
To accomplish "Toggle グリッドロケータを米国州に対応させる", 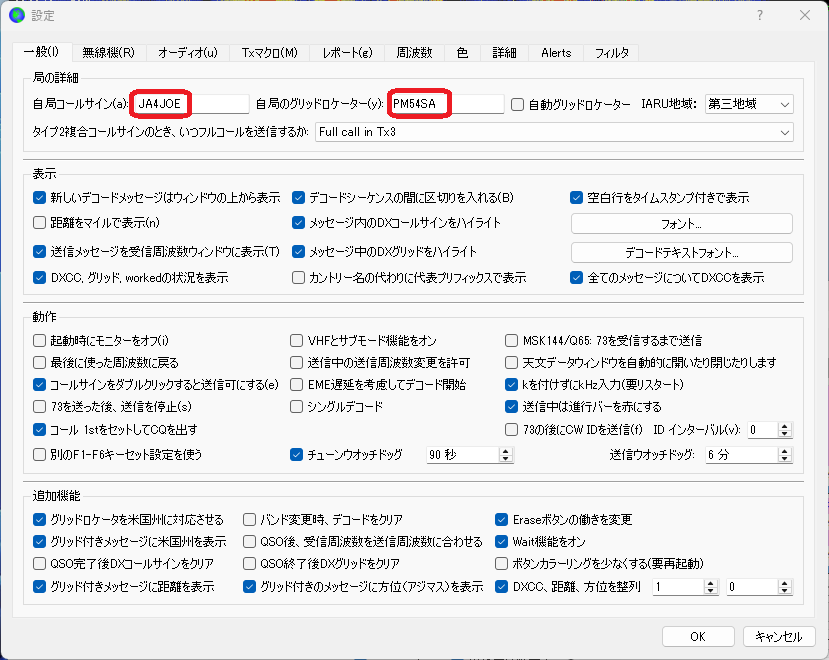I will point(40,520).
